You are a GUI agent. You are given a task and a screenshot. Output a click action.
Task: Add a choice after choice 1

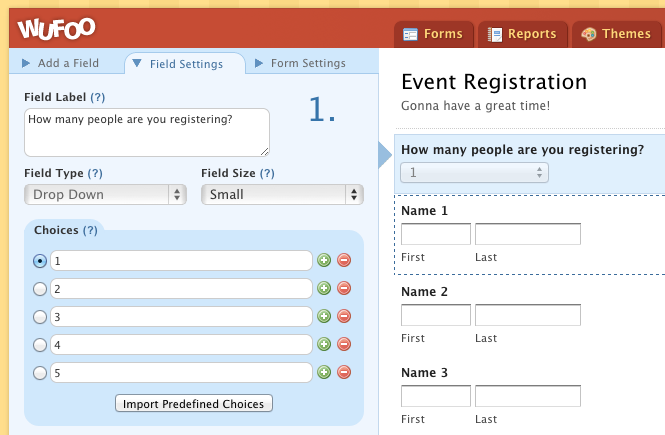pyautogui.click(x=324, y=260)
